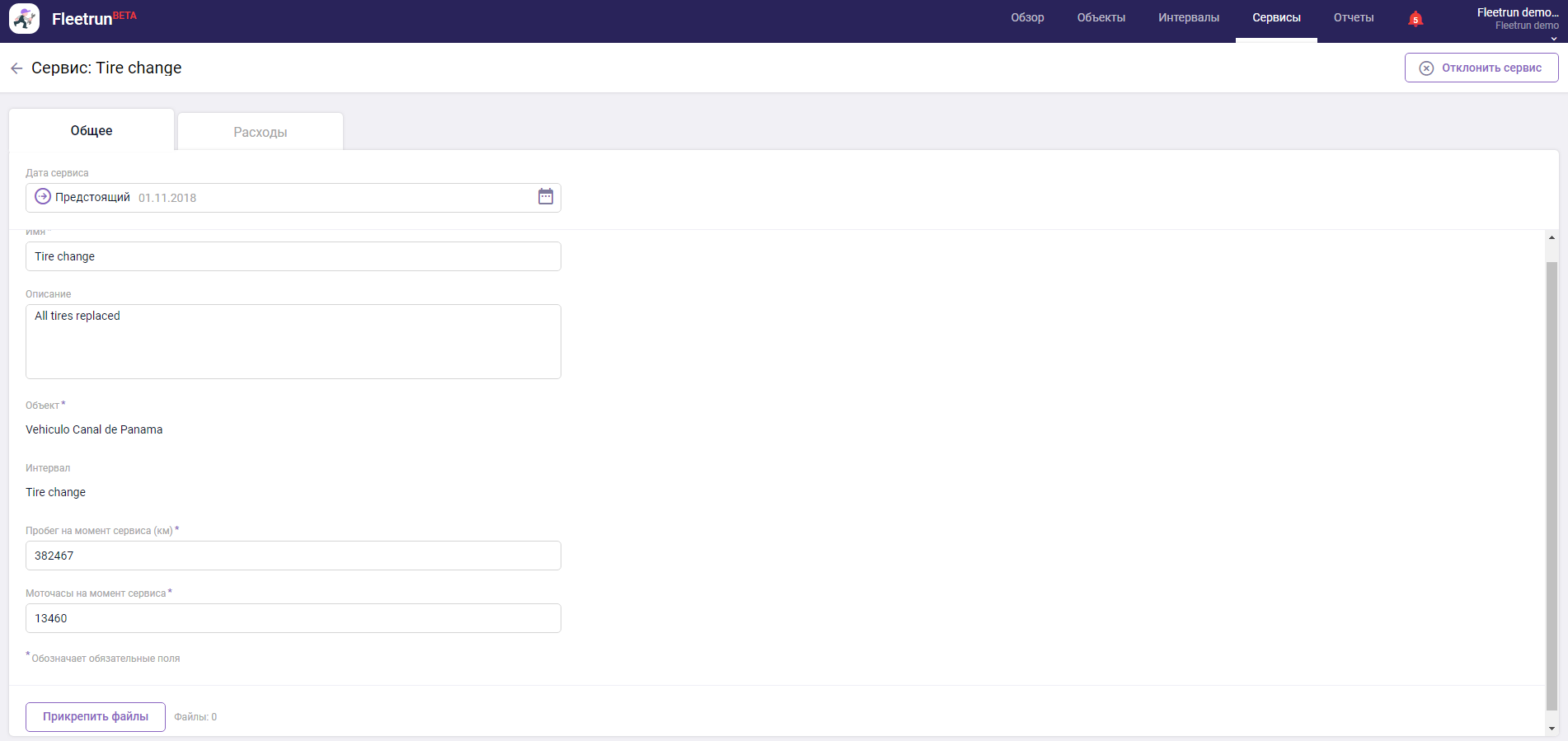
Task: Select the Общее tab
Action: pyautogui.click(x=92, y=131)
